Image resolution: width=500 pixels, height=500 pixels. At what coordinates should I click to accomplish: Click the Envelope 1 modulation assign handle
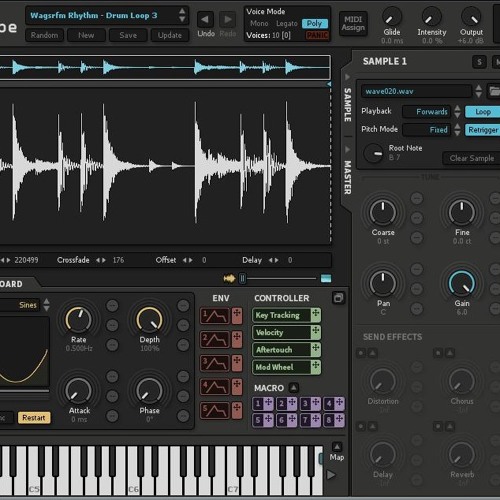237,316
